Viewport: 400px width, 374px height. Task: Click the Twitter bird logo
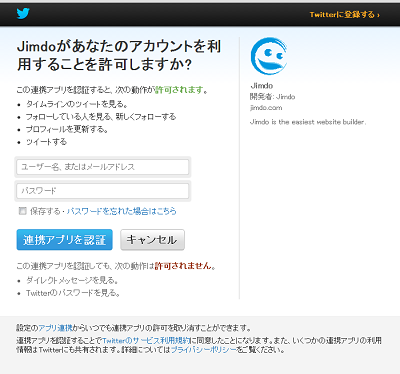tap(23, 14)
